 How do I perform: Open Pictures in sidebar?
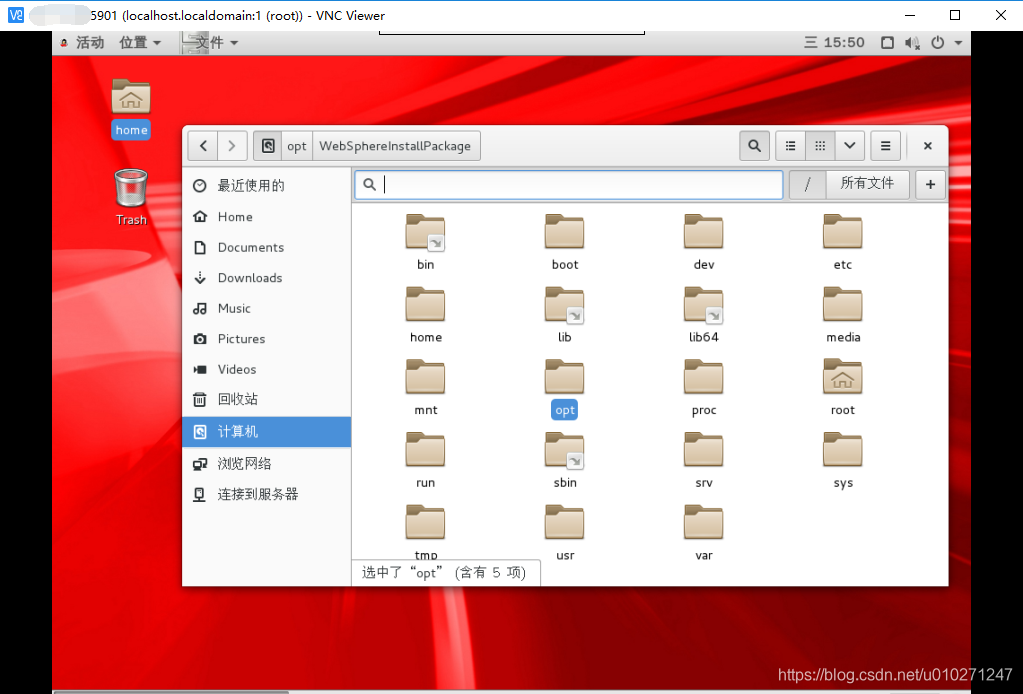[267, 339]
